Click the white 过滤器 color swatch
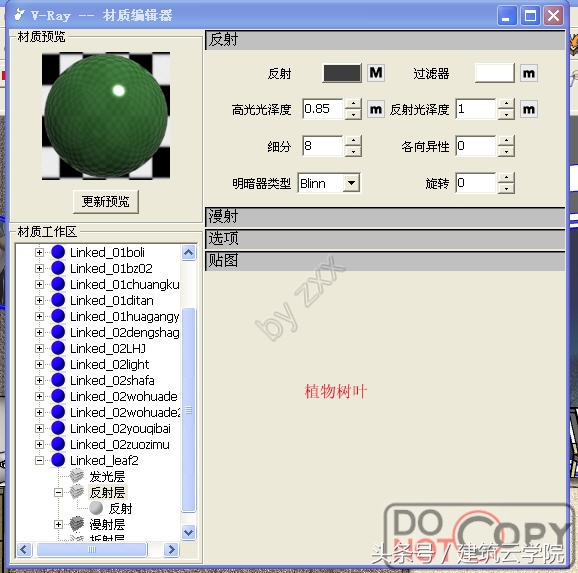Viewport: 578px width, 573px height. click(494, 73)
